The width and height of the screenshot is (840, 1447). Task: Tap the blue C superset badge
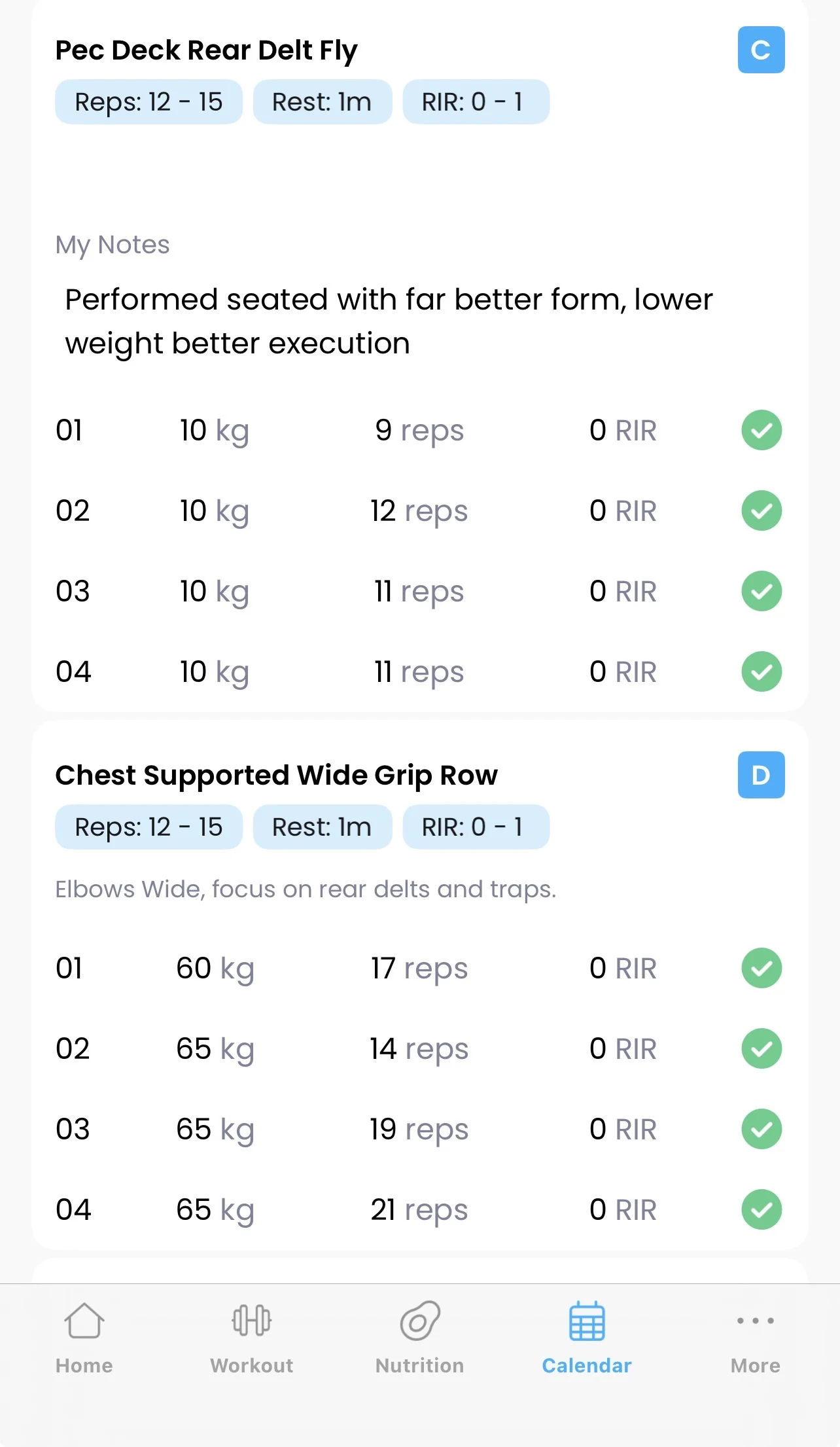click(761, 50)
